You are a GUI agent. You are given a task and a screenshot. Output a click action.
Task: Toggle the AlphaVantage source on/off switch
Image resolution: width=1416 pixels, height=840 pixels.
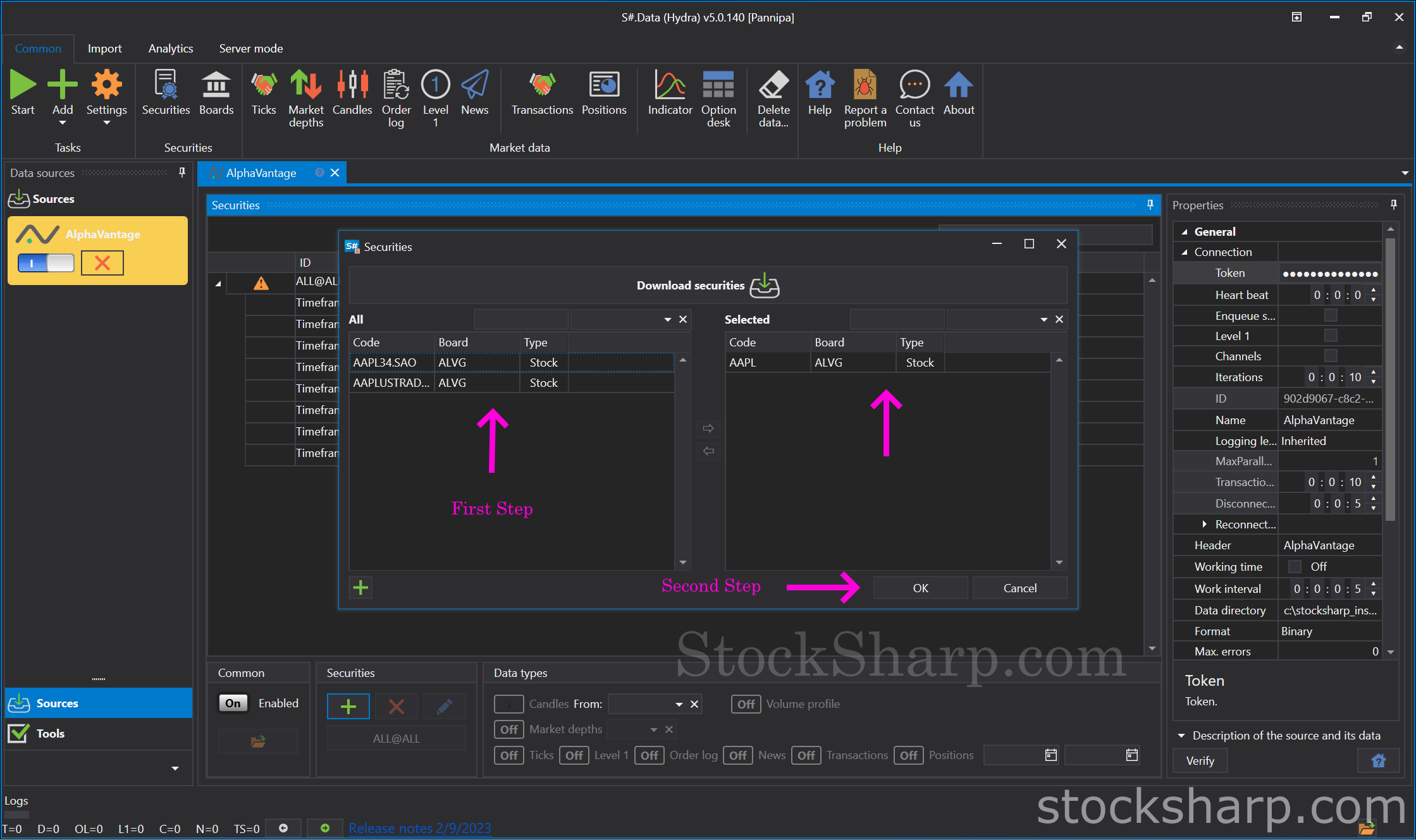point(46,263)
